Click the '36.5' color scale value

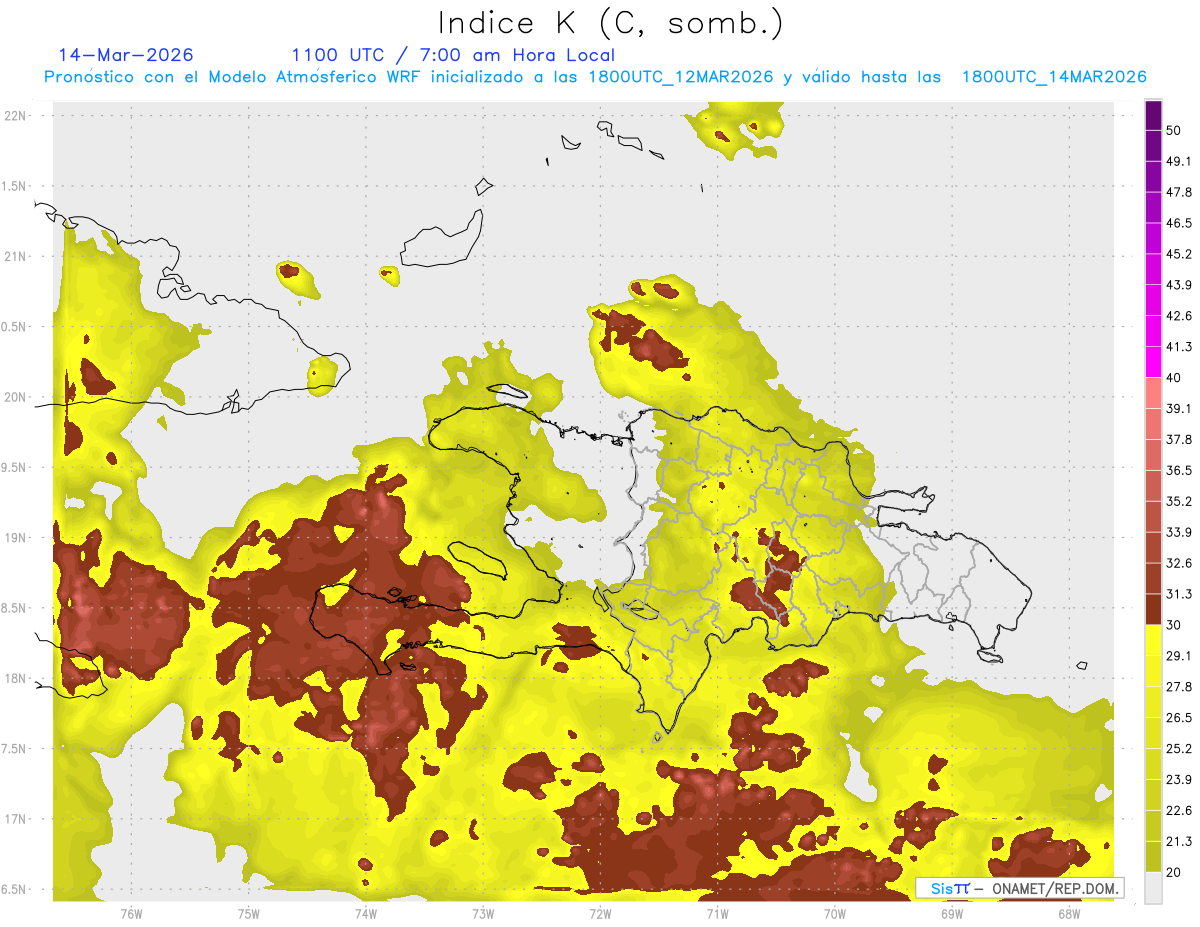pyautogui.click(x=1179, y=470)
